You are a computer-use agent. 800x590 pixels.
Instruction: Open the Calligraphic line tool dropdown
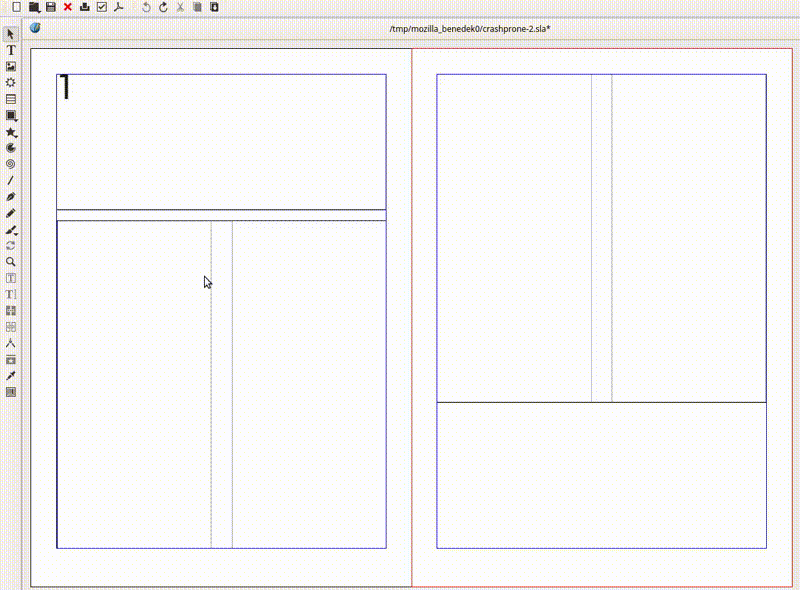pyautogui.click(x=11, y=229)
